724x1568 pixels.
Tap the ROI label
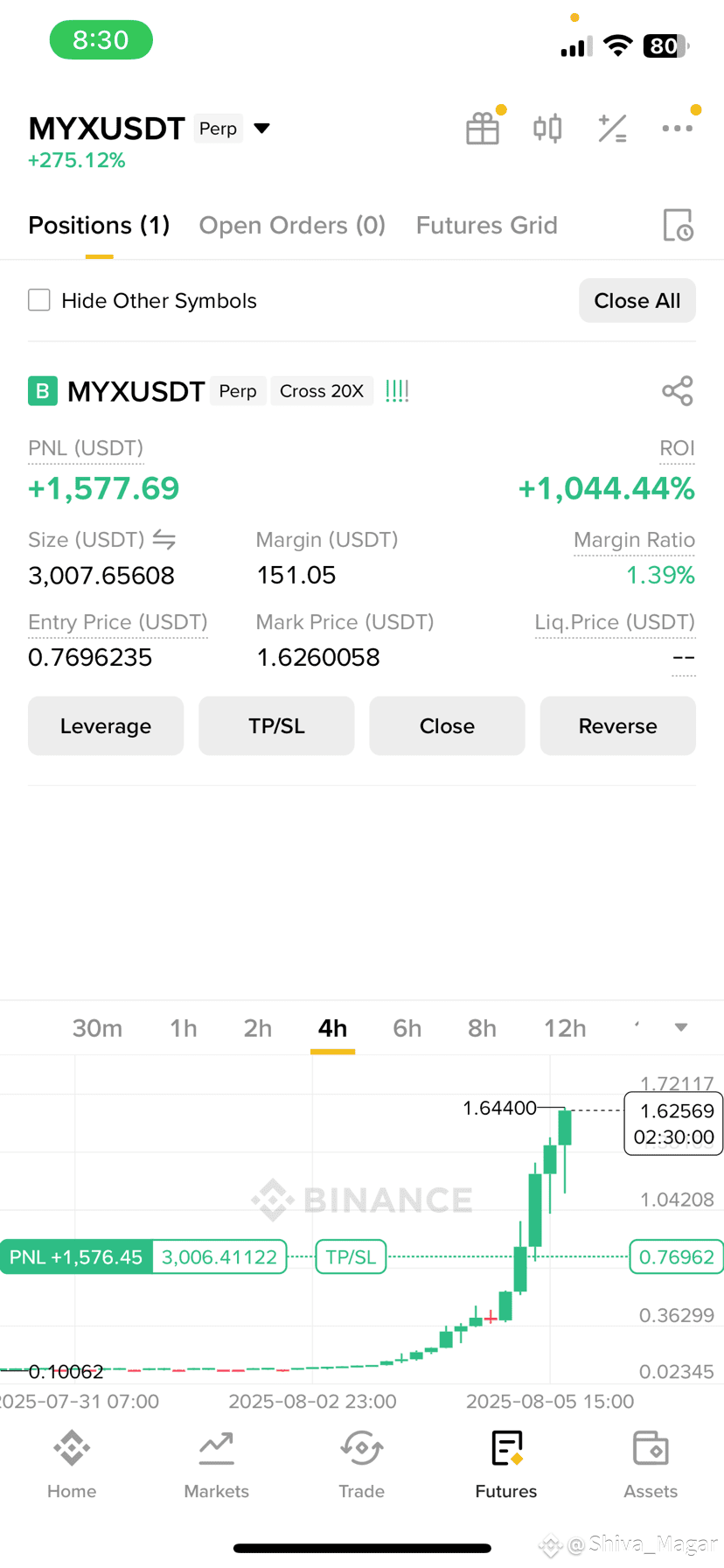tap(678, 448)
